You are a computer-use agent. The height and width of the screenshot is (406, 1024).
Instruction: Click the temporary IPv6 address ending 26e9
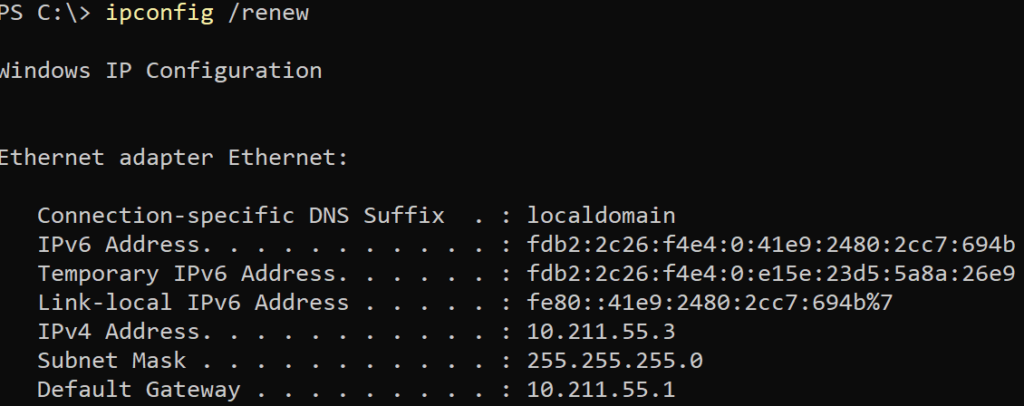pyautogui.click(x=771, y=274)
